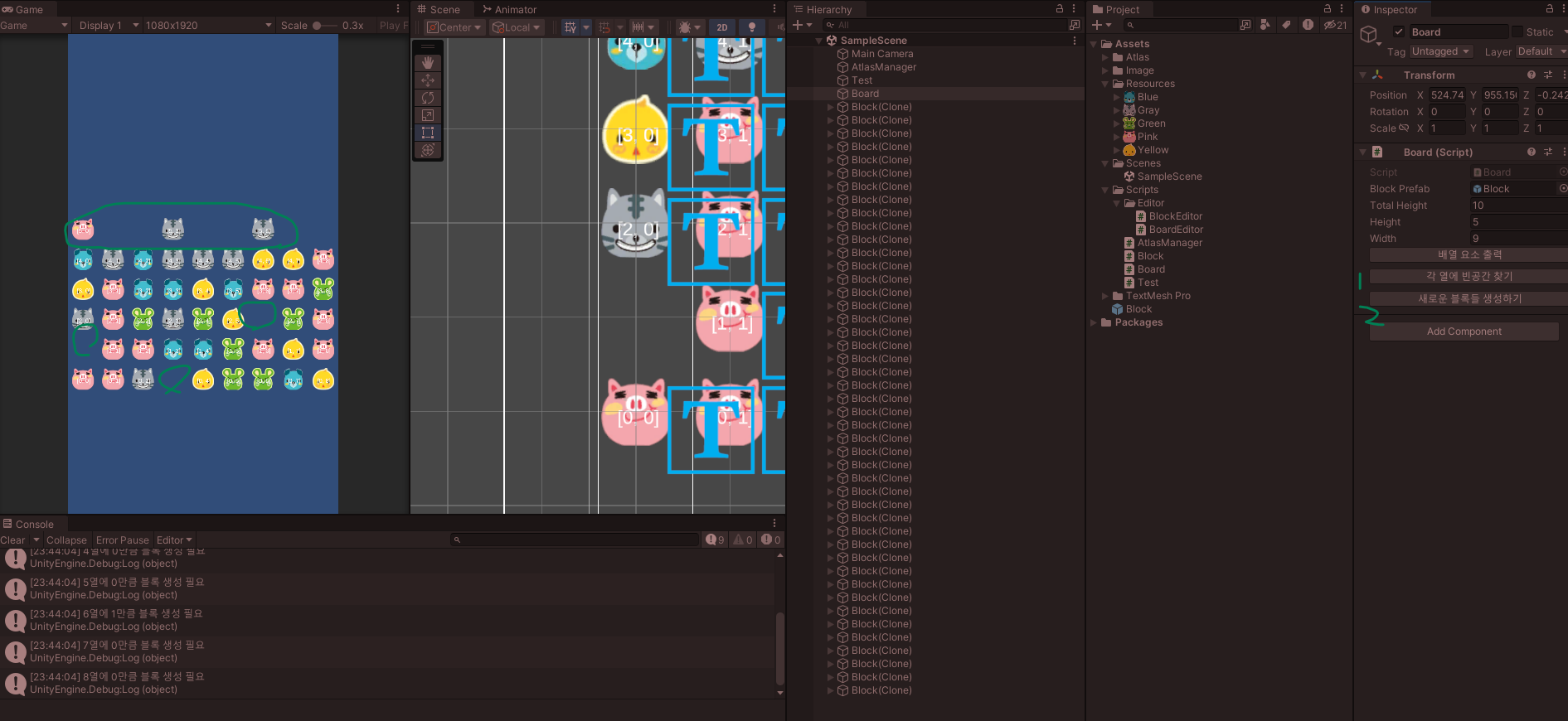
Task: Open Local handle rotation dropdown
Action: coord(516,27)
